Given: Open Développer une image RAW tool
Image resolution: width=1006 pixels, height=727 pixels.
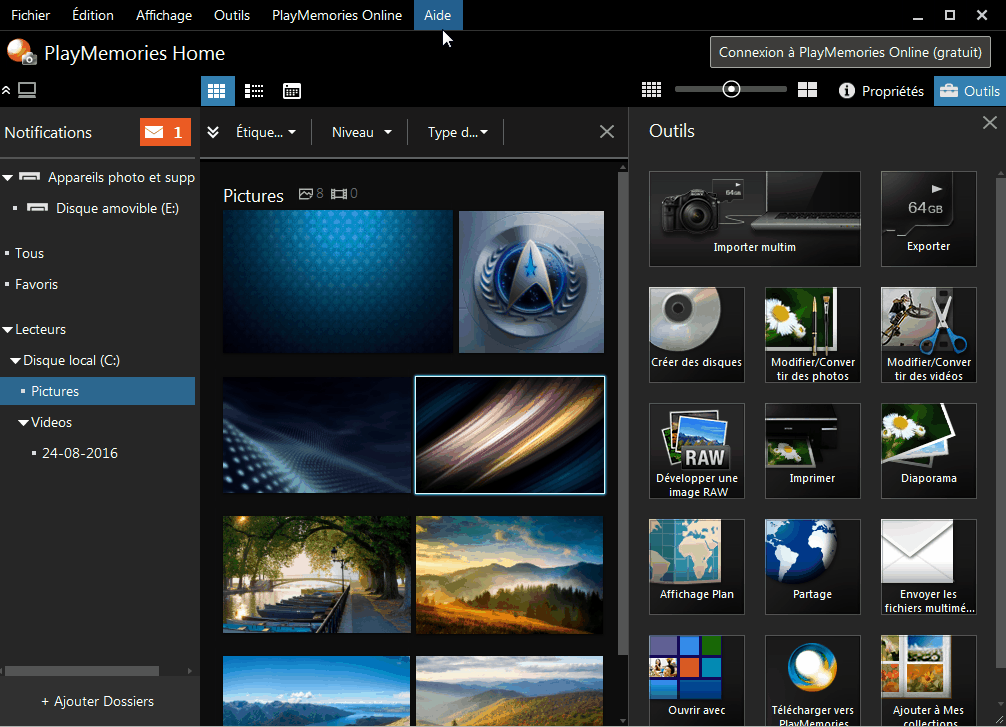Looking at the screenshot, I should click(697, 451).
